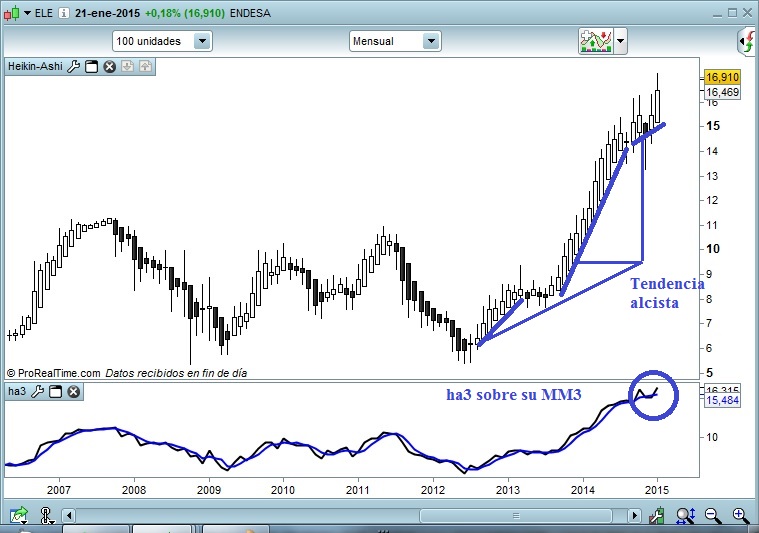Viewport: 759px width, 533px height.
Task: Click the export chart icon at bottom left
Action: [x=19, y=515]
